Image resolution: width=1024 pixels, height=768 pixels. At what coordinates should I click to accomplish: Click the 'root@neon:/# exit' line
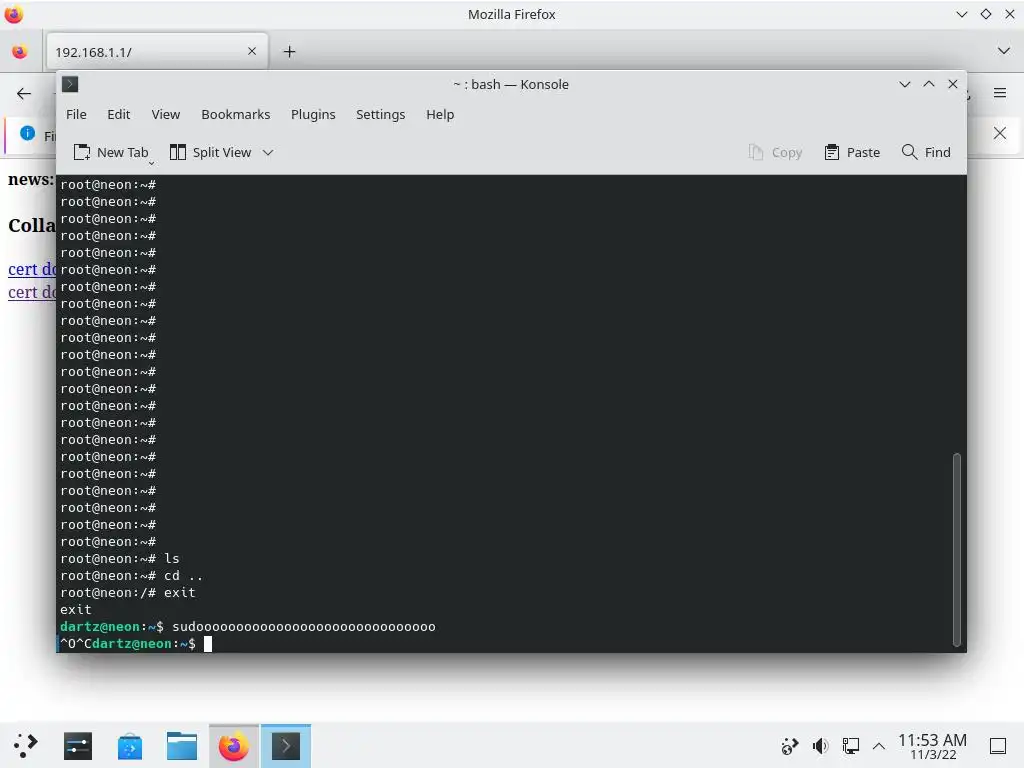click(127, 593)
